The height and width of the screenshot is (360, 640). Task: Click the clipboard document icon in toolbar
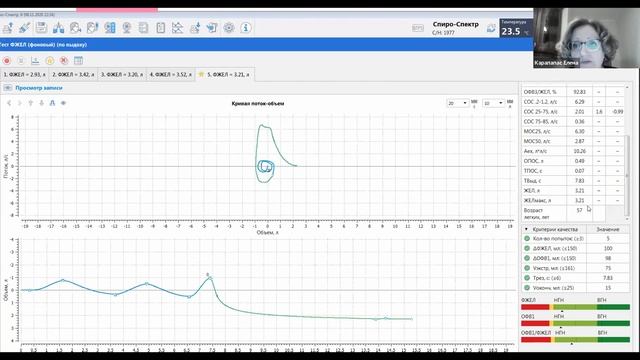tap(161, 28)
